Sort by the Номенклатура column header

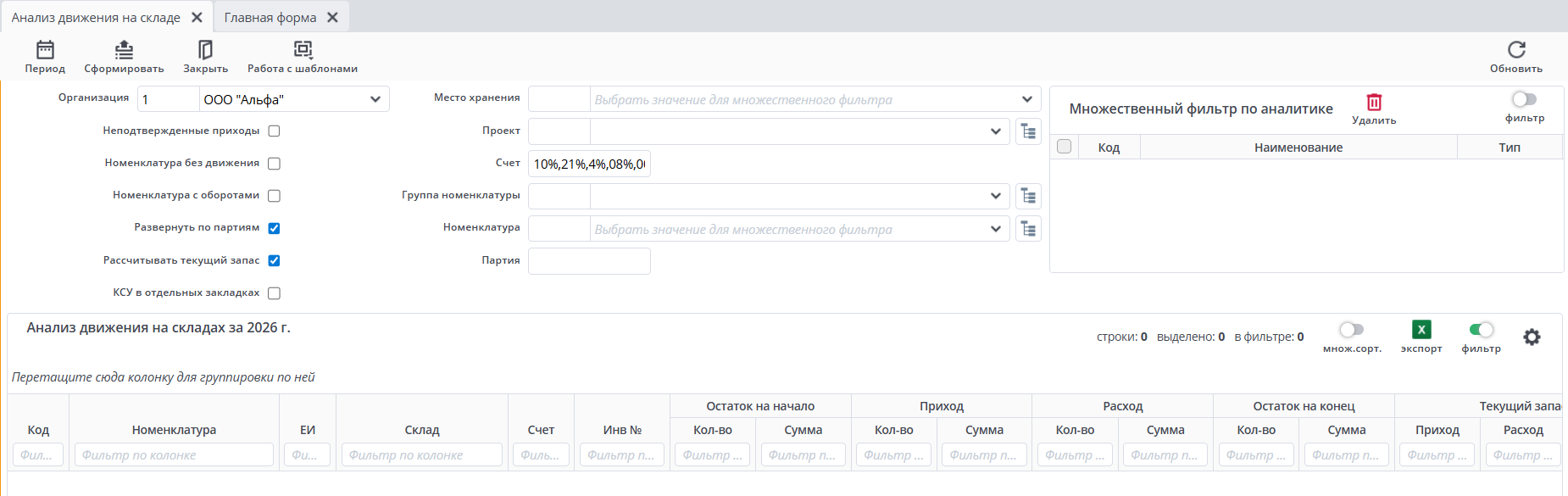click(174, 430)
